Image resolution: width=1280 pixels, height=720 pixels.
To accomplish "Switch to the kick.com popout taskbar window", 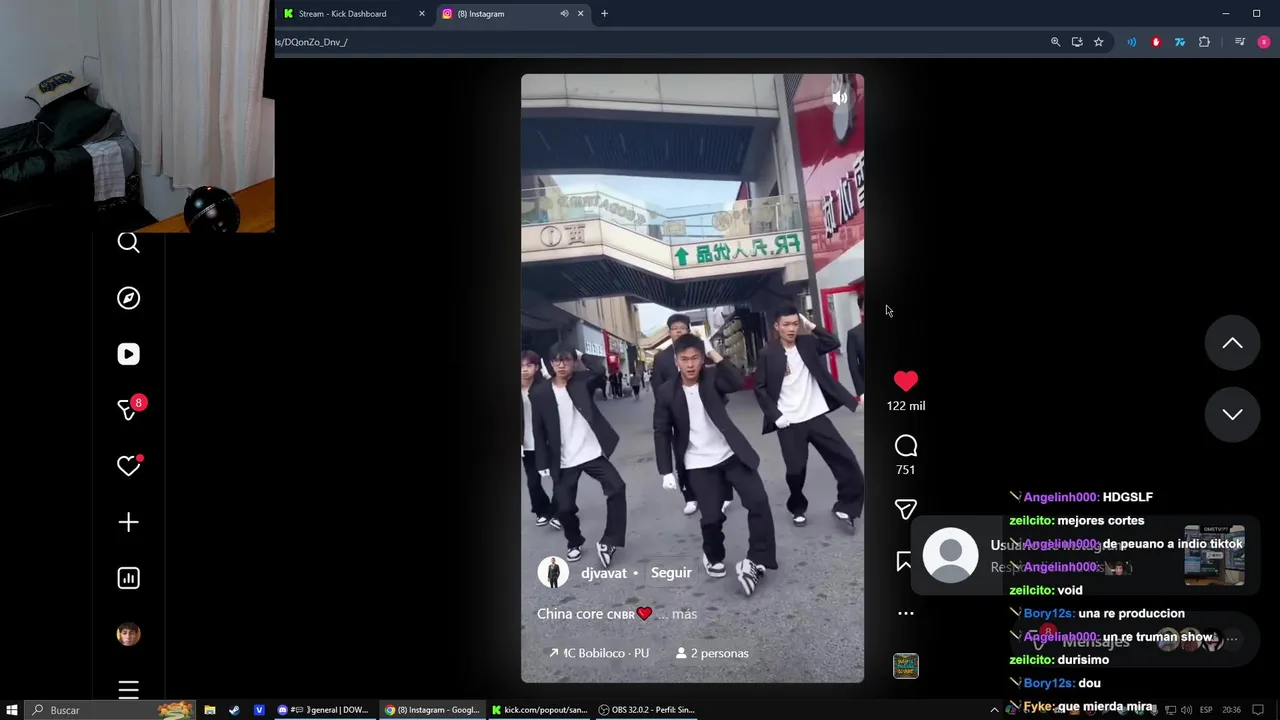I will point(539,710).
